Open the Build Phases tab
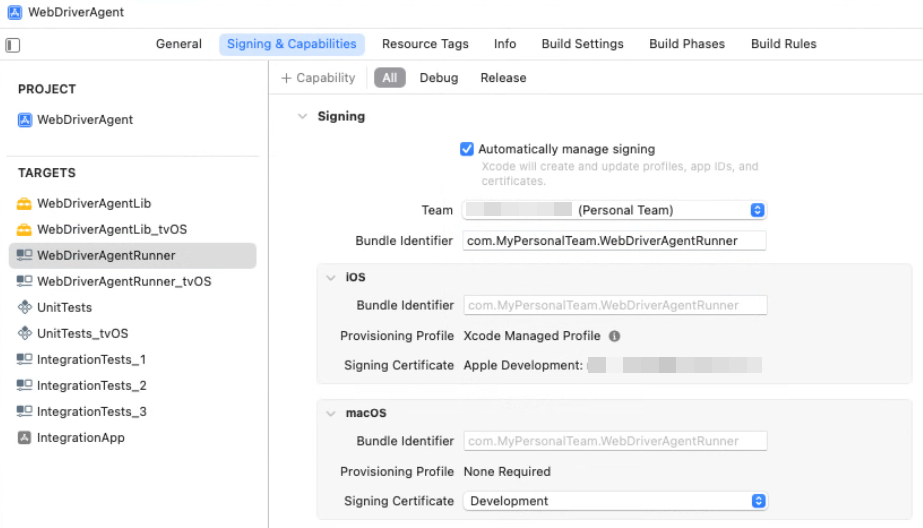Viewport: 923px width, 528px height. coord(687,44)
